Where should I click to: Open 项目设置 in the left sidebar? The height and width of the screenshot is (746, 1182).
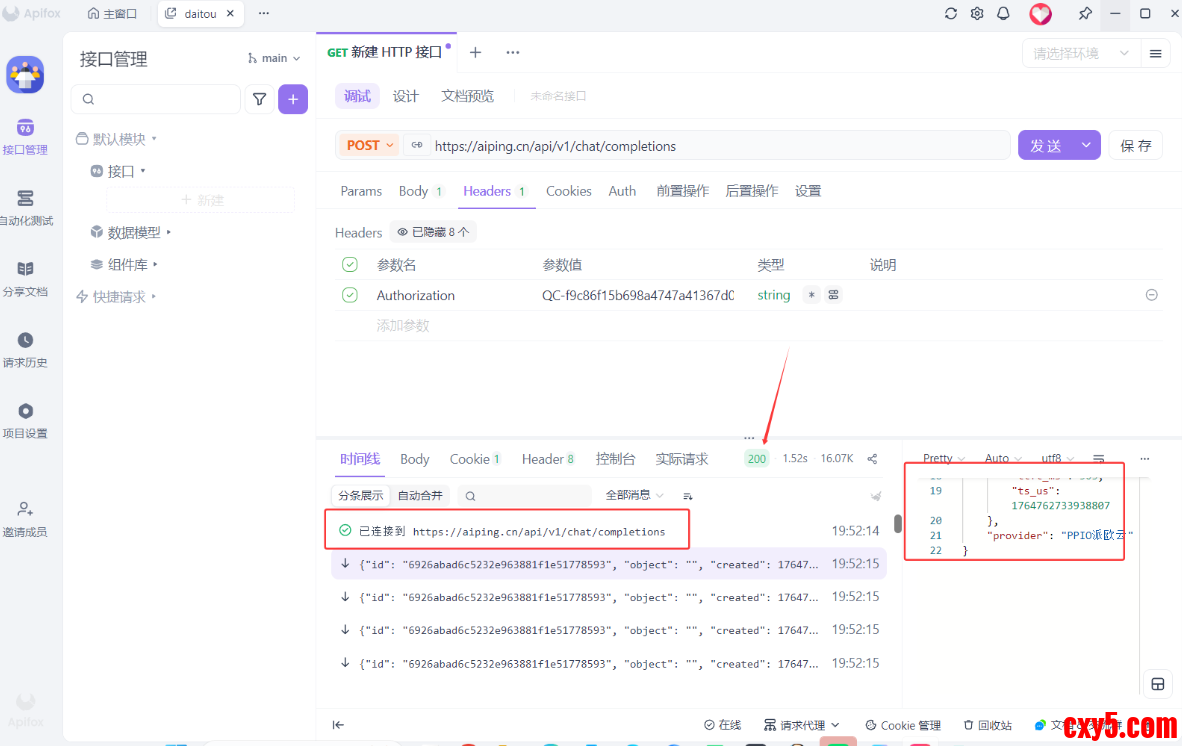pos(25,420)
